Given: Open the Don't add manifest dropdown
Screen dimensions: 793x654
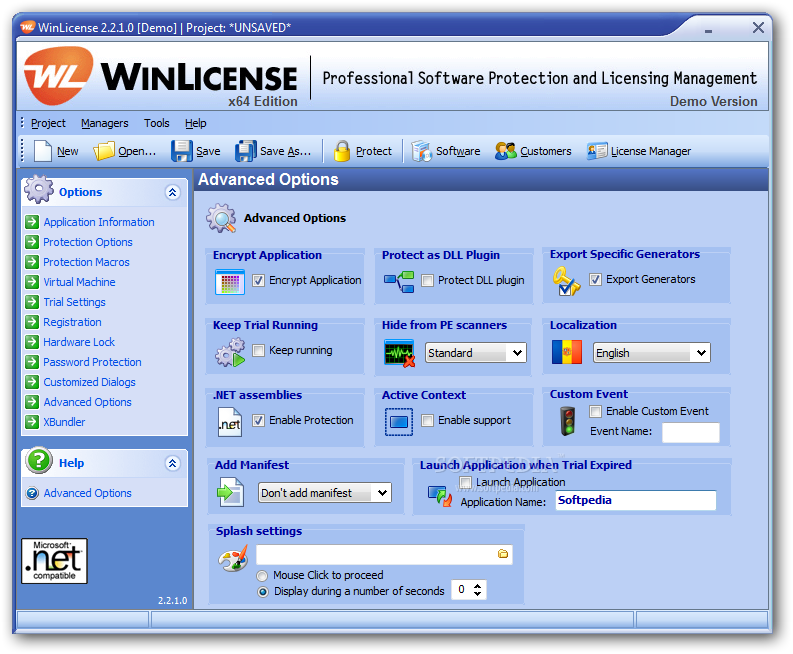Looking at the screenshot, I should point(325,493).
